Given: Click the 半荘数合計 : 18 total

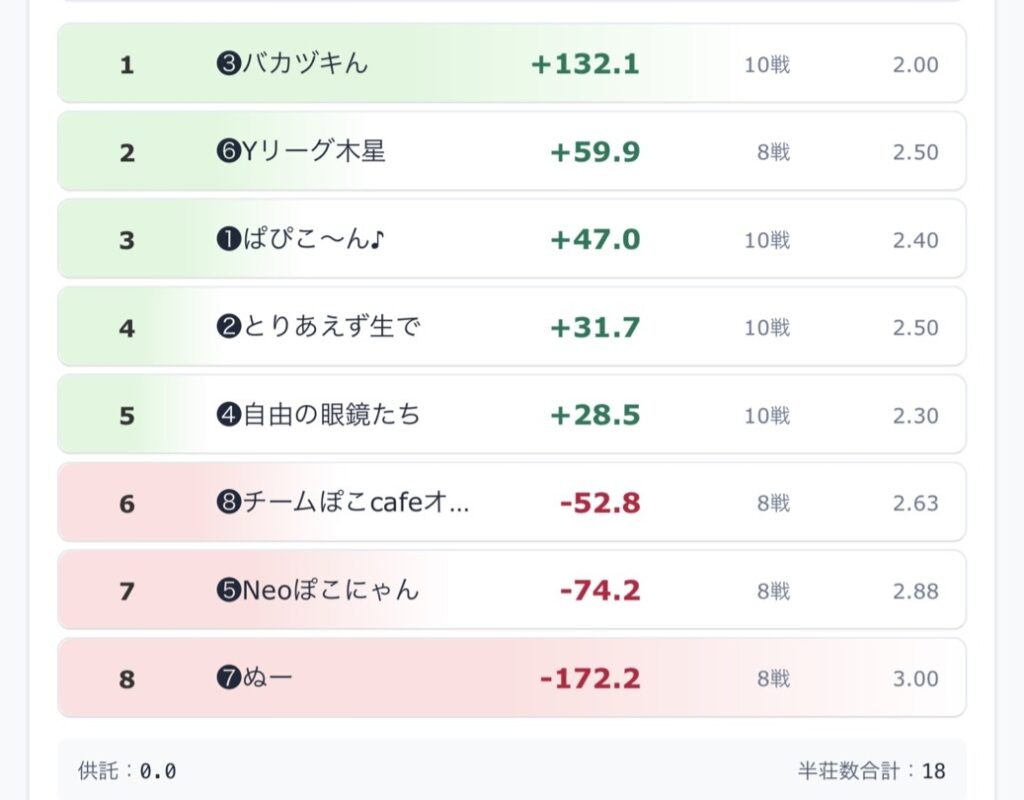Looking at the screenshot, I should [x=871, y=771].
